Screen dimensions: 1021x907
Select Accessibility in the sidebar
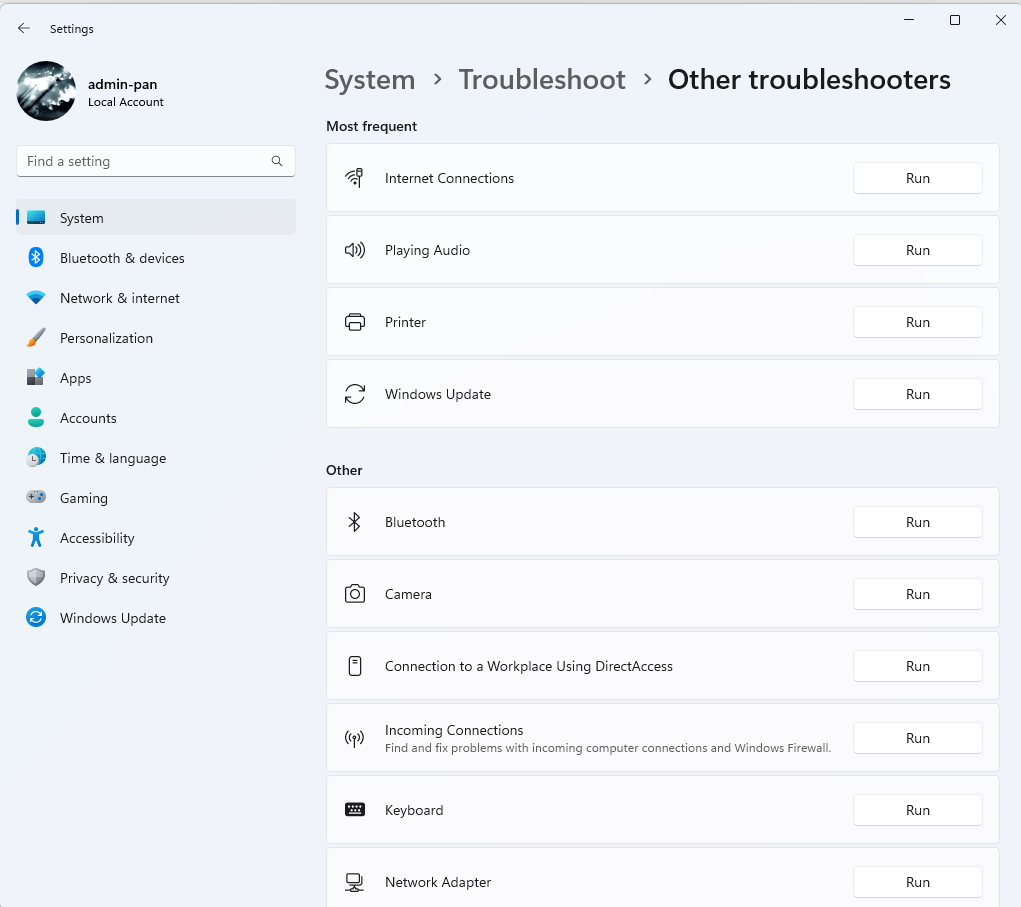[156, 538]
